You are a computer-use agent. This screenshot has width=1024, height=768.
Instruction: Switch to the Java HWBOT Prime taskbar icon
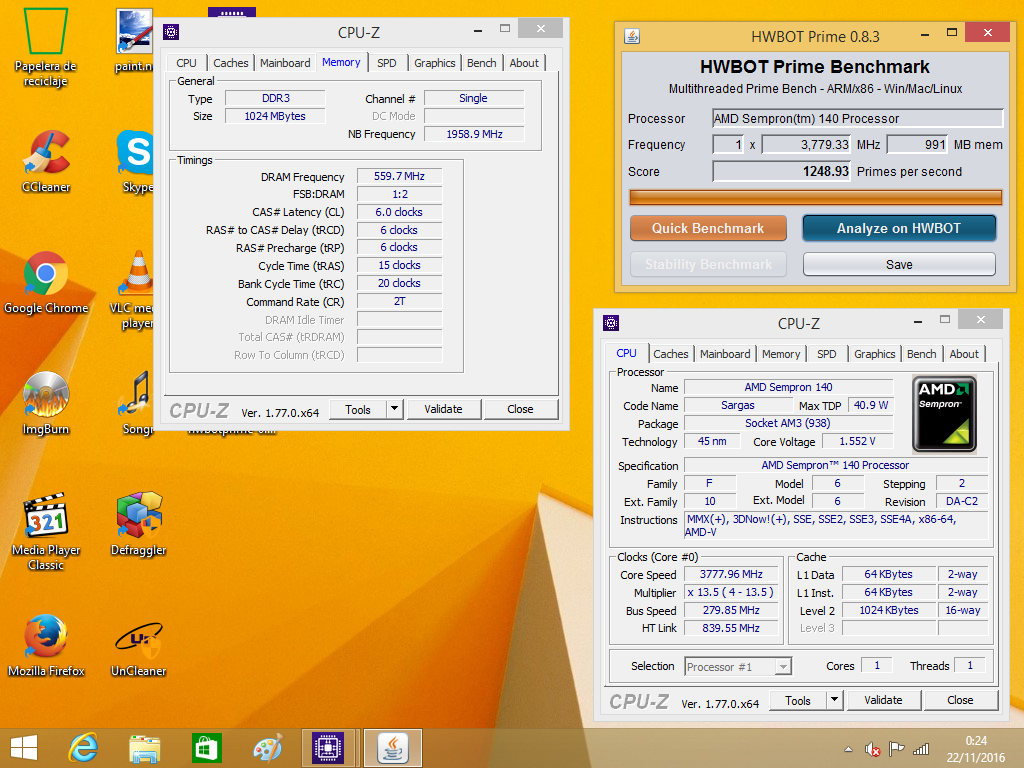pyautogui.click(x=392, y=748)
